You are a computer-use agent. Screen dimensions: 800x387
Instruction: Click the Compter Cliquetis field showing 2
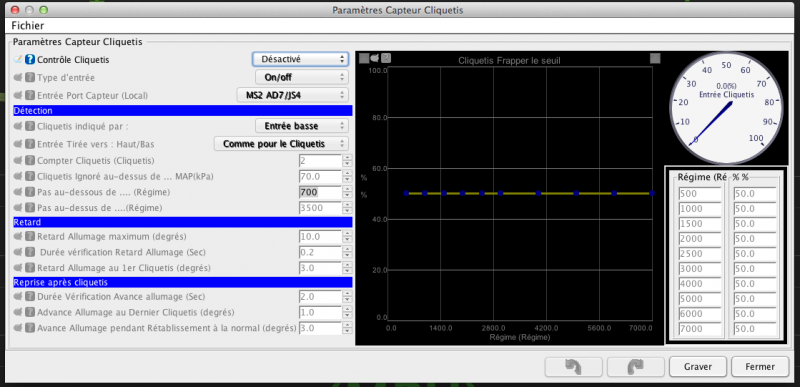tap(320, 161)
